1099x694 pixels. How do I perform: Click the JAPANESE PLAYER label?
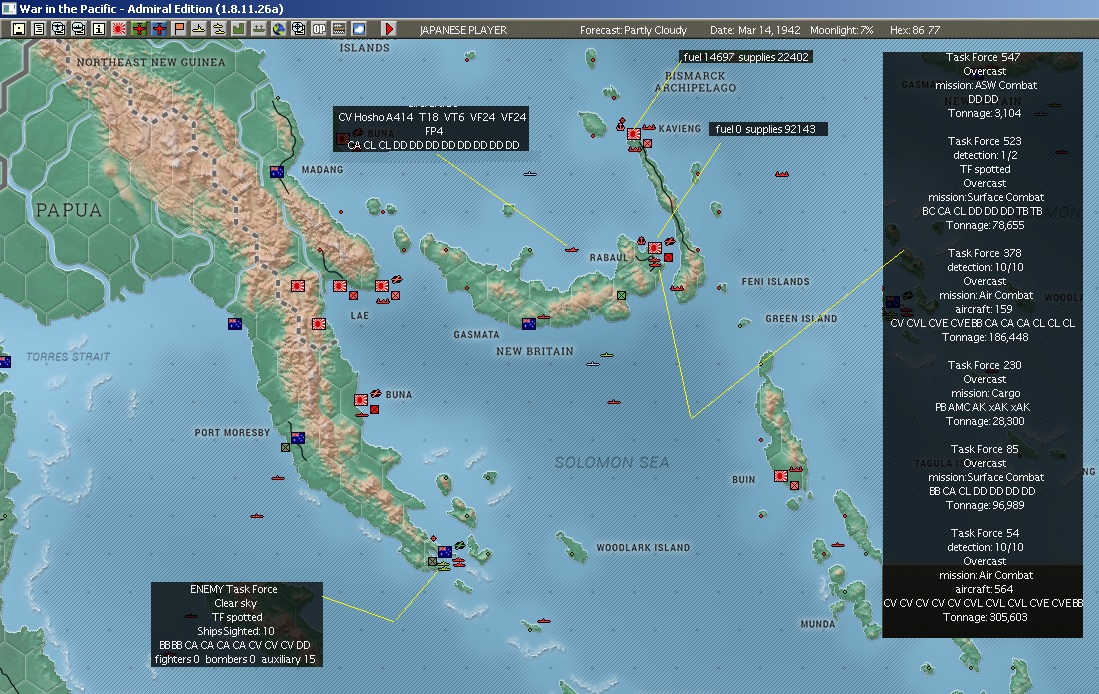pos(463,30)
